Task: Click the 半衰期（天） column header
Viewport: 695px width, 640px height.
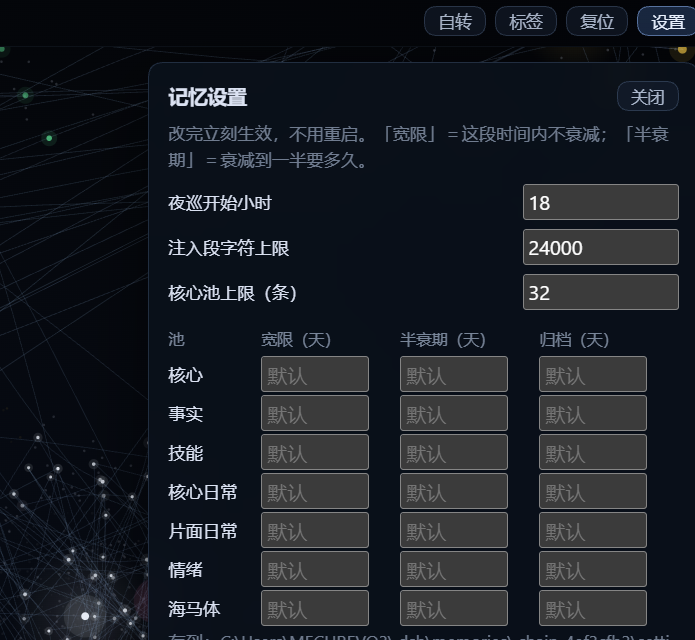Action: (x=443, y=340)
